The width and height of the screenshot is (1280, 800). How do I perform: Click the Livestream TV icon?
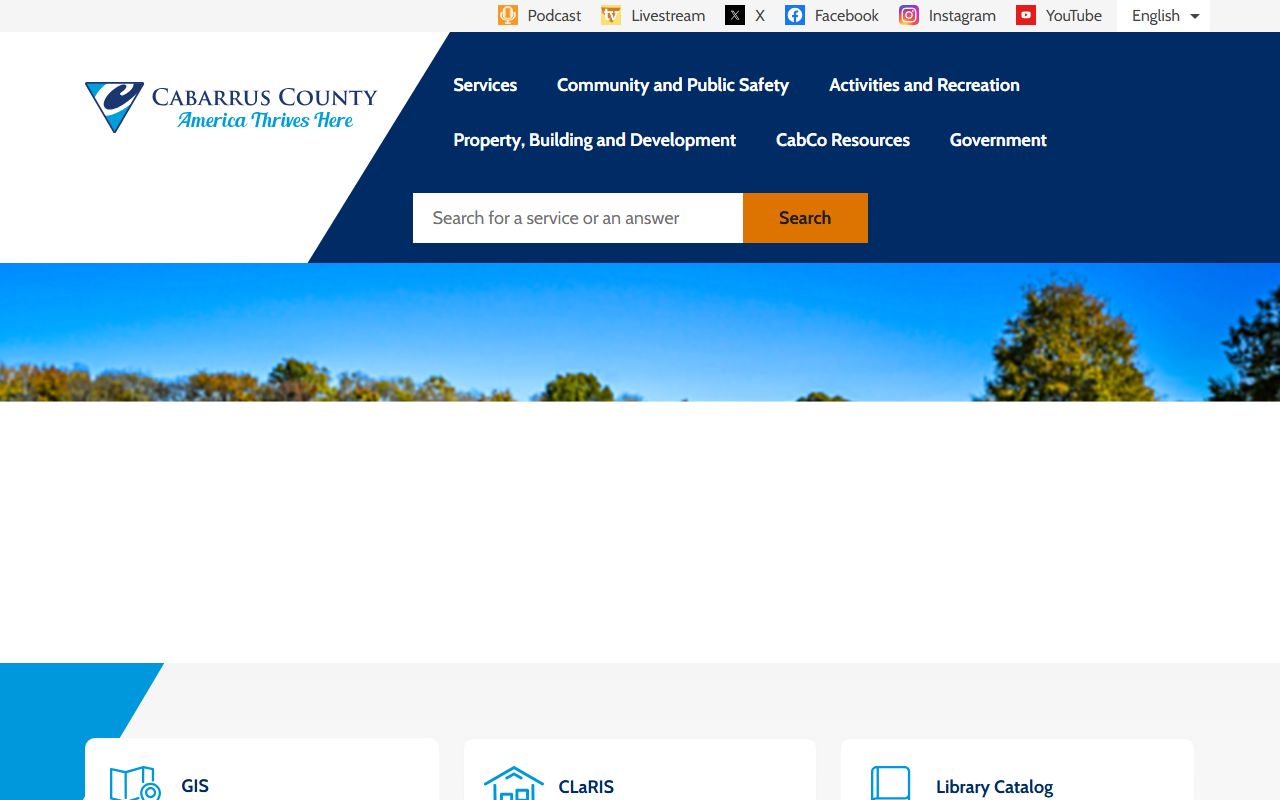(611, 15)
